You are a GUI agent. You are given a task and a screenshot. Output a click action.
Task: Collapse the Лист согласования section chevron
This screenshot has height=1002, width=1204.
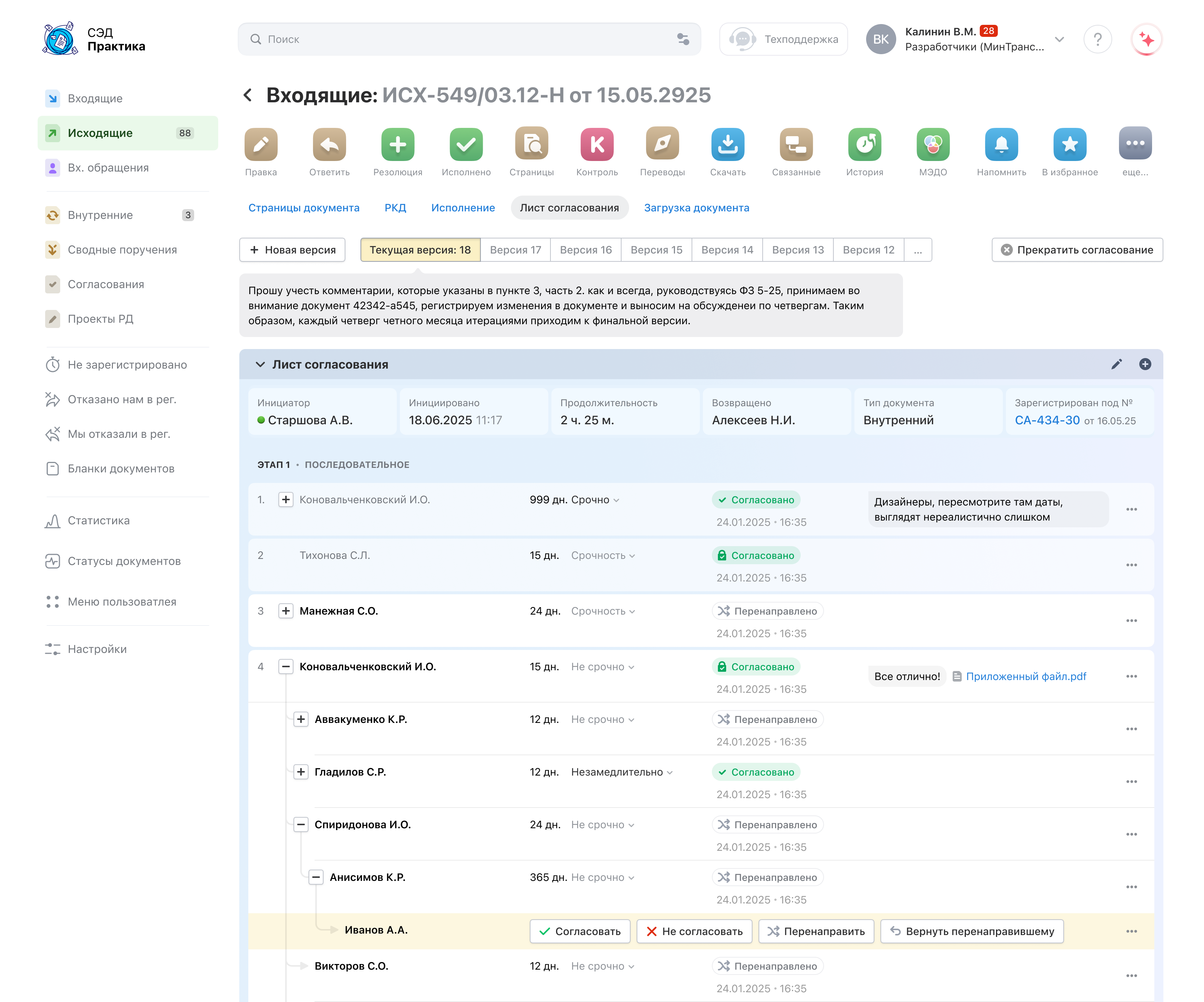(260, 364)
